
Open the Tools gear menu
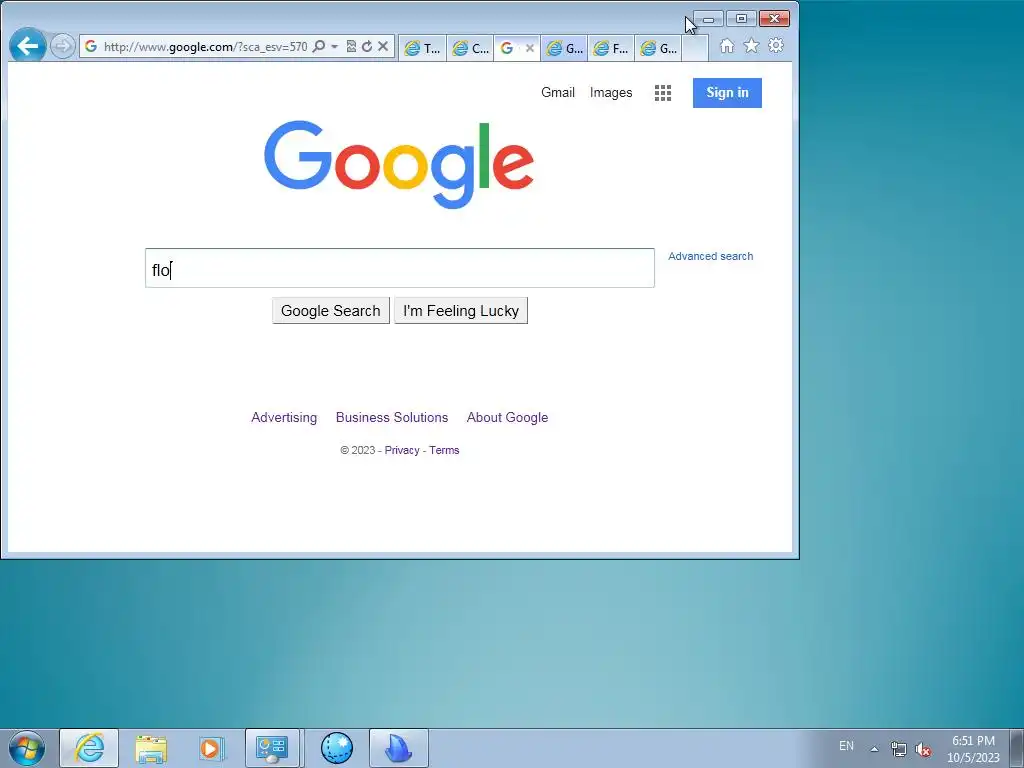pos(776,46)
